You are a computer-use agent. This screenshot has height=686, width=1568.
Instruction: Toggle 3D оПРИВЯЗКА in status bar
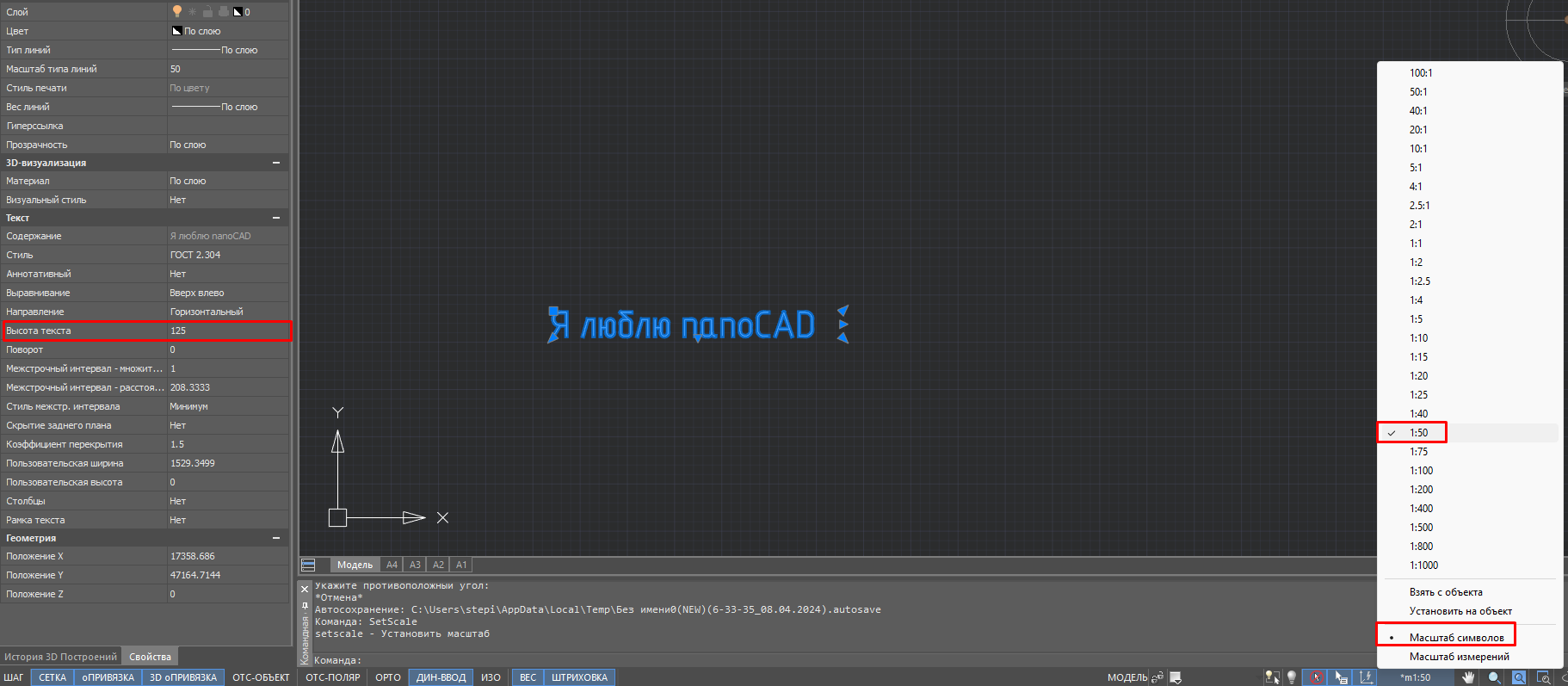[x=183, y=677]
